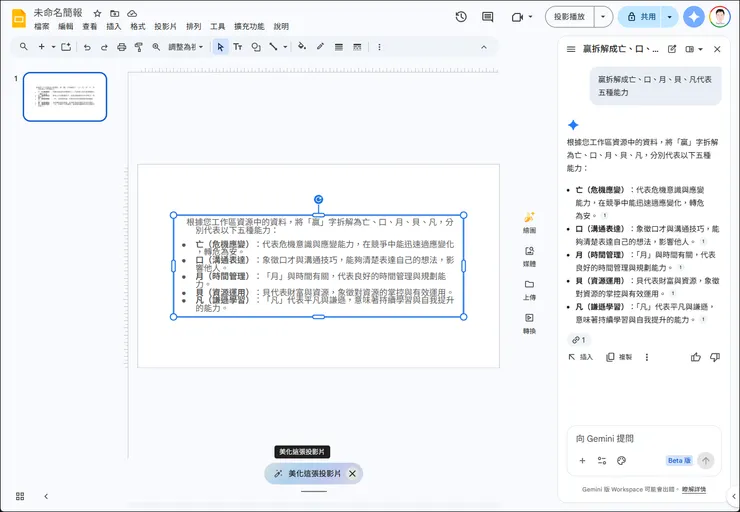Click the border weight icon
The image size is (740, 512).
coord(339,47)
